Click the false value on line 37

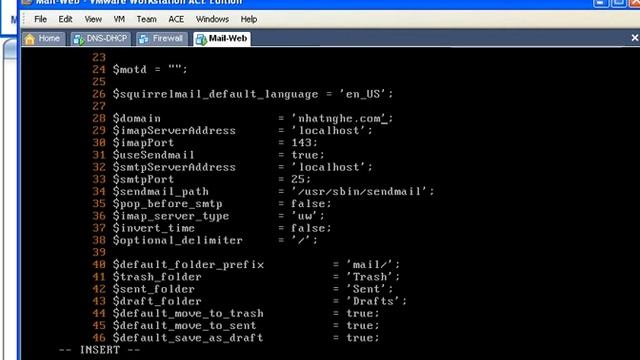(308, 228)
